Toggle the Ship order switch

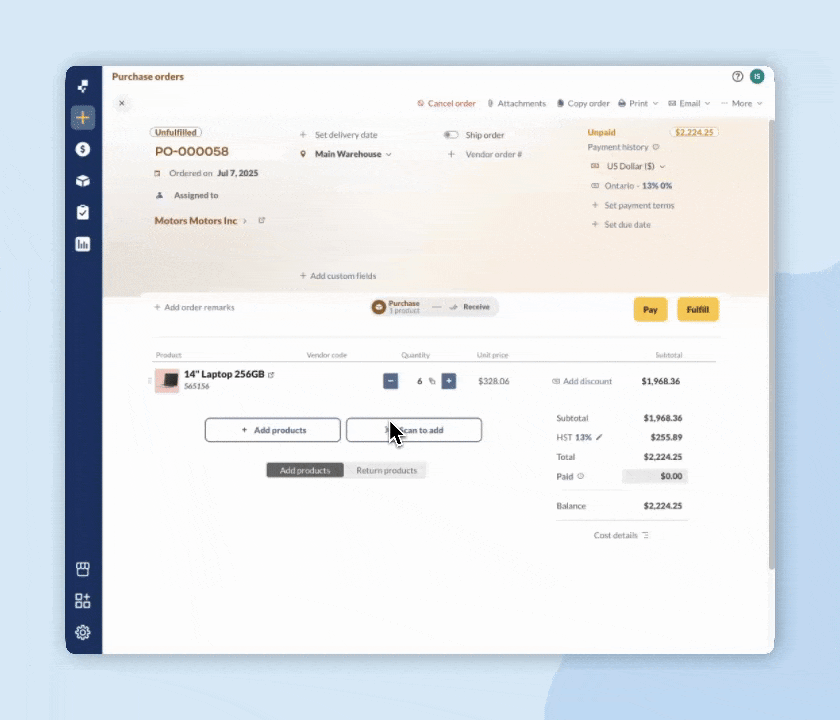pyautogui.click(x=451, y=135)
